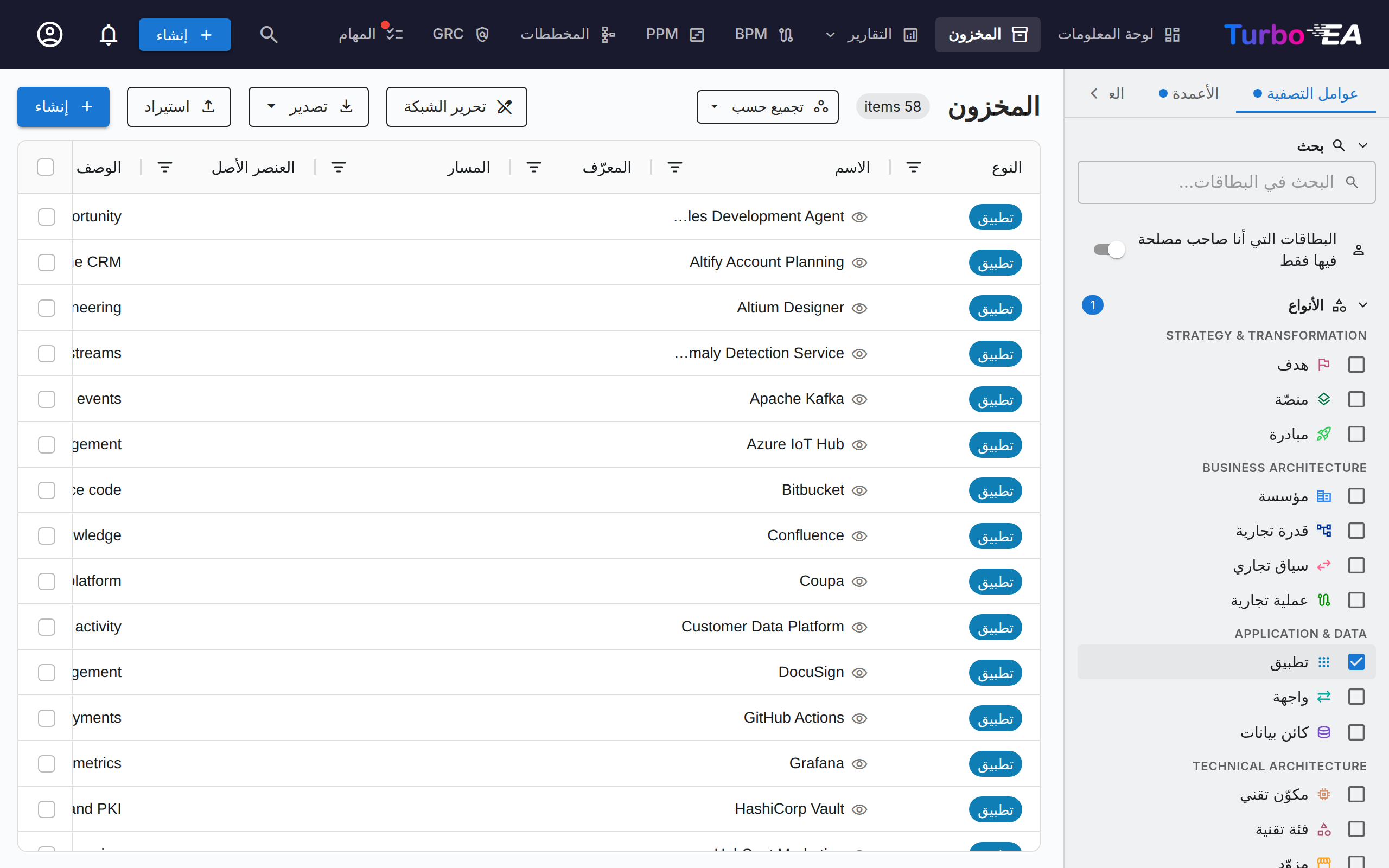Open the تجميع حسب dropdown
Screen dimensions: 1389x868
click(x=767, y=107)
